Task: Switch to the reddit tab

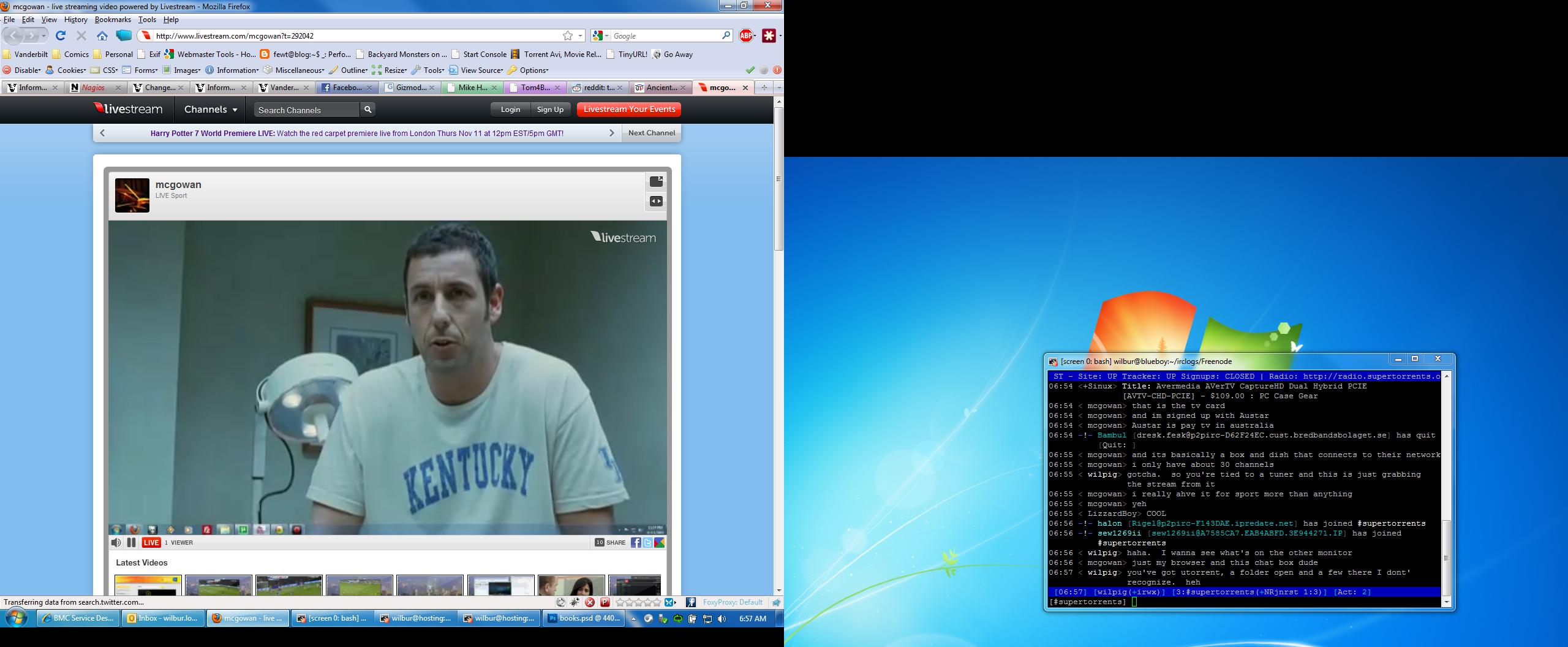Action: [598, 88]
